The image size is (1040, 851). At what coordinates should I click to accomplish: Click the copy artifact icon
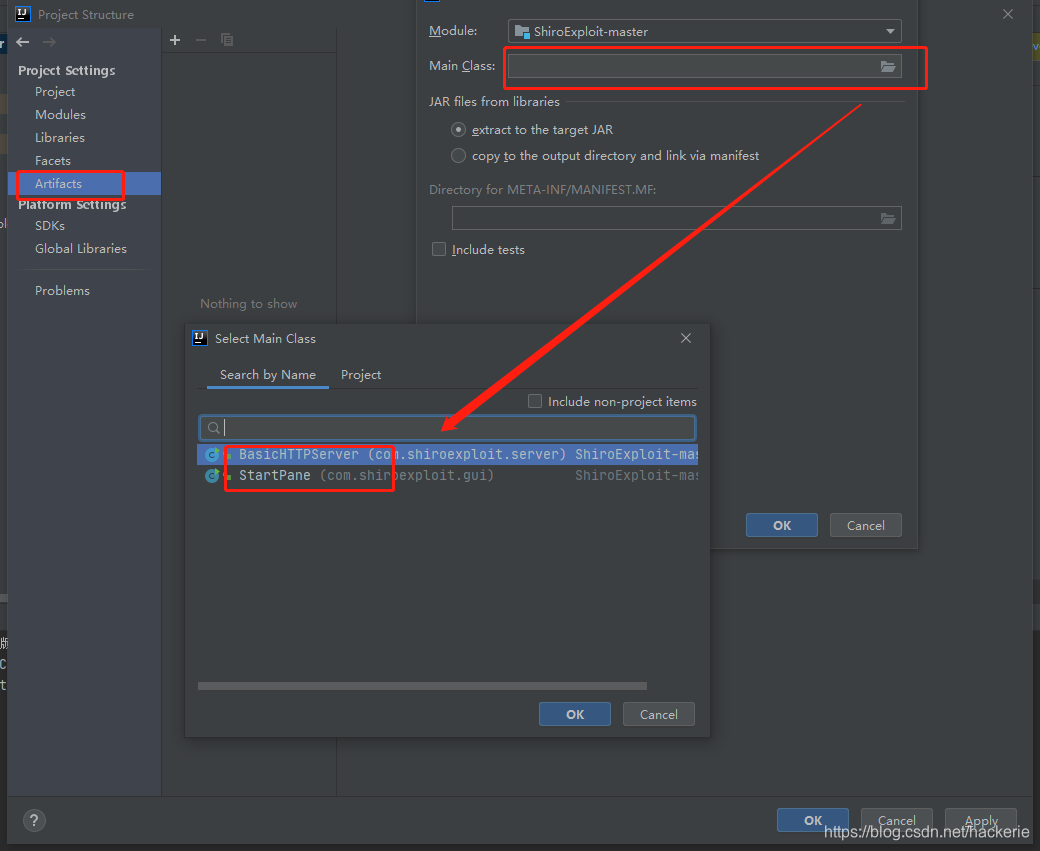coord(227,40)
